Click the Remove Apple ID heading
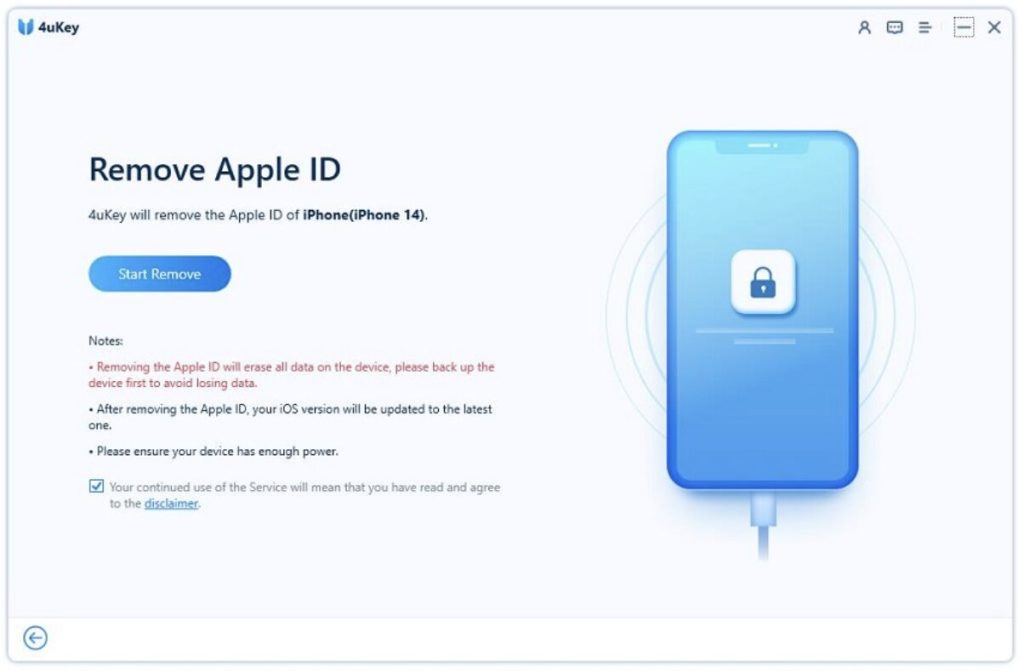Screen dimensions: 1024x672 (x=215, y=169)
